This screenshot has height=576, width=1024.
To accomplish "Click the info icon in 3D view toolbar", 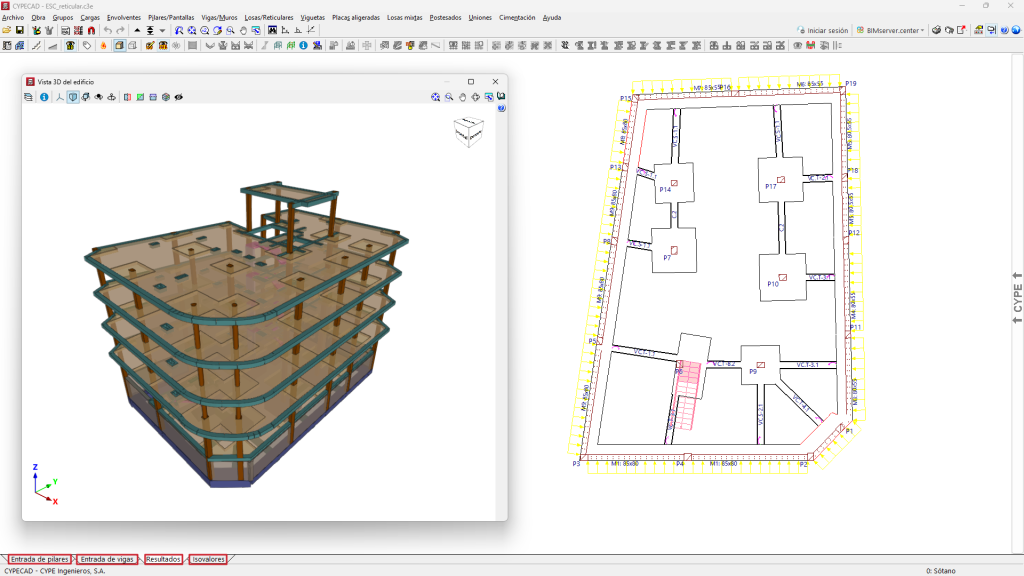I will coord(44,97).
